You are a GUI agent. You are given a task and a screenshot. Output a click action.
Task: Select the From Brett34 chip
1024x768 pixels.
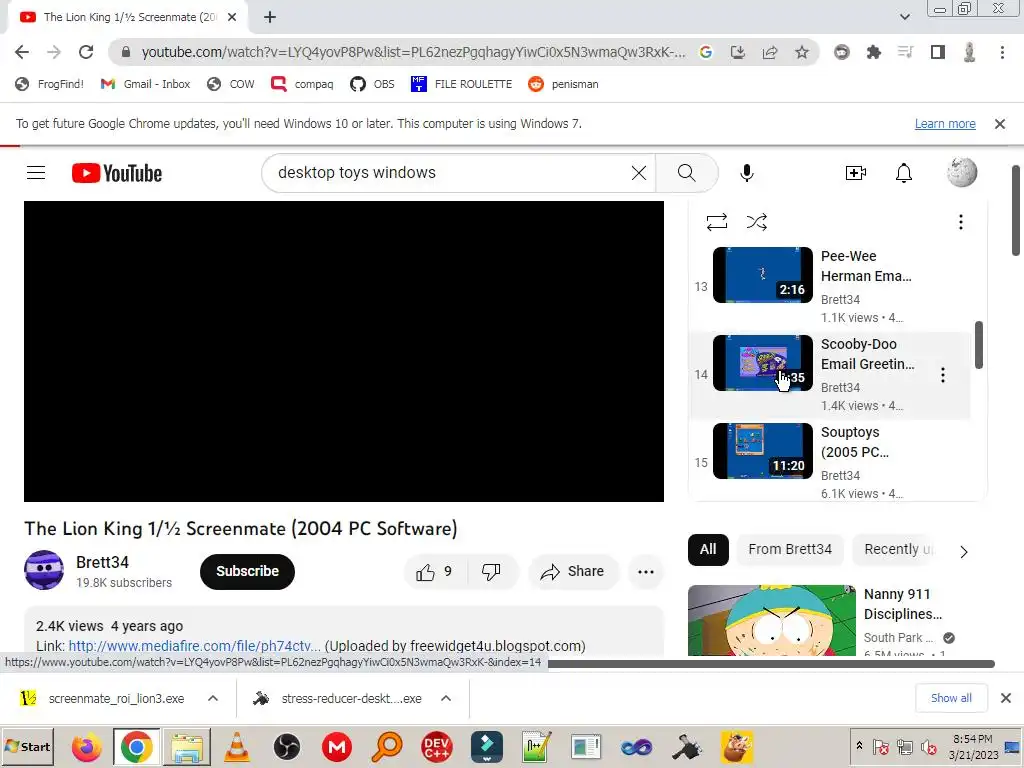tap(790, 549)
